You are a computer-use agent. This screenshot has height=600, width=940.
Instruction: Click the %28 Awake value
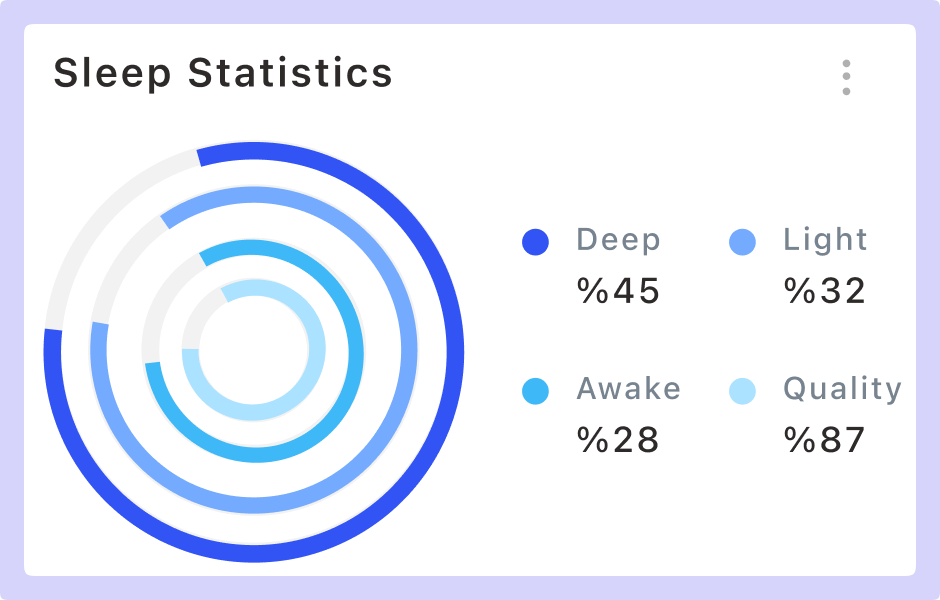[x=619, y=440]
